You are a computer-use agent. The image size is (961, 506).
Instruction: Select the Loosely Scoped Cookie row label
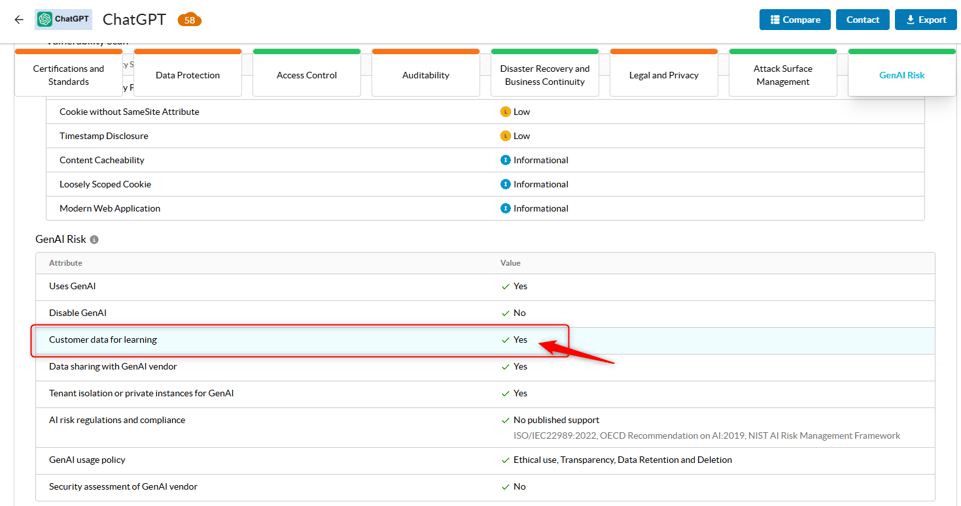(x=105, y=184)
